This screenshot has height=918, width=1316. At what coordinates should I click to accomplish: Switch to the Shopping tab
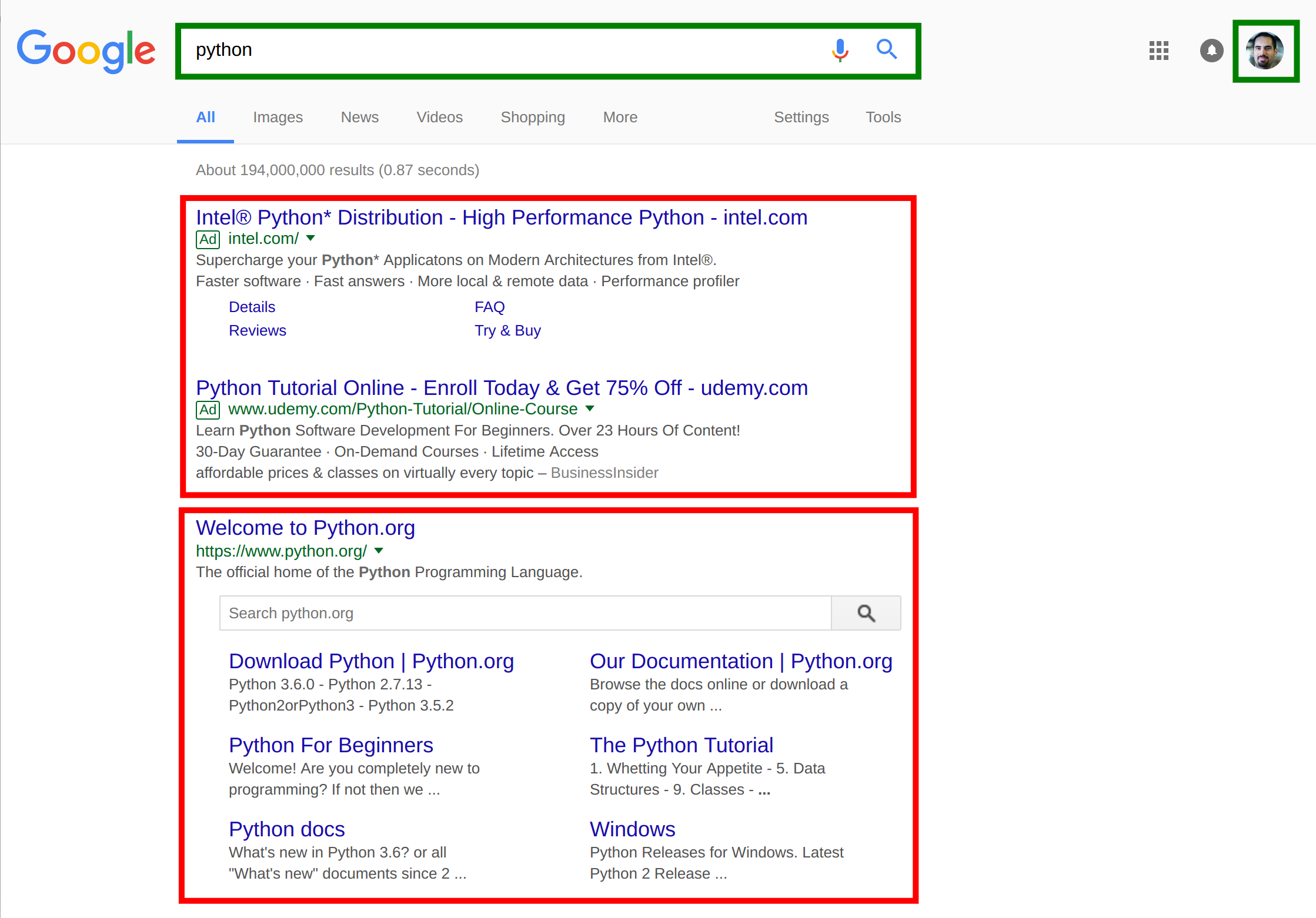[x=533, y=117]
